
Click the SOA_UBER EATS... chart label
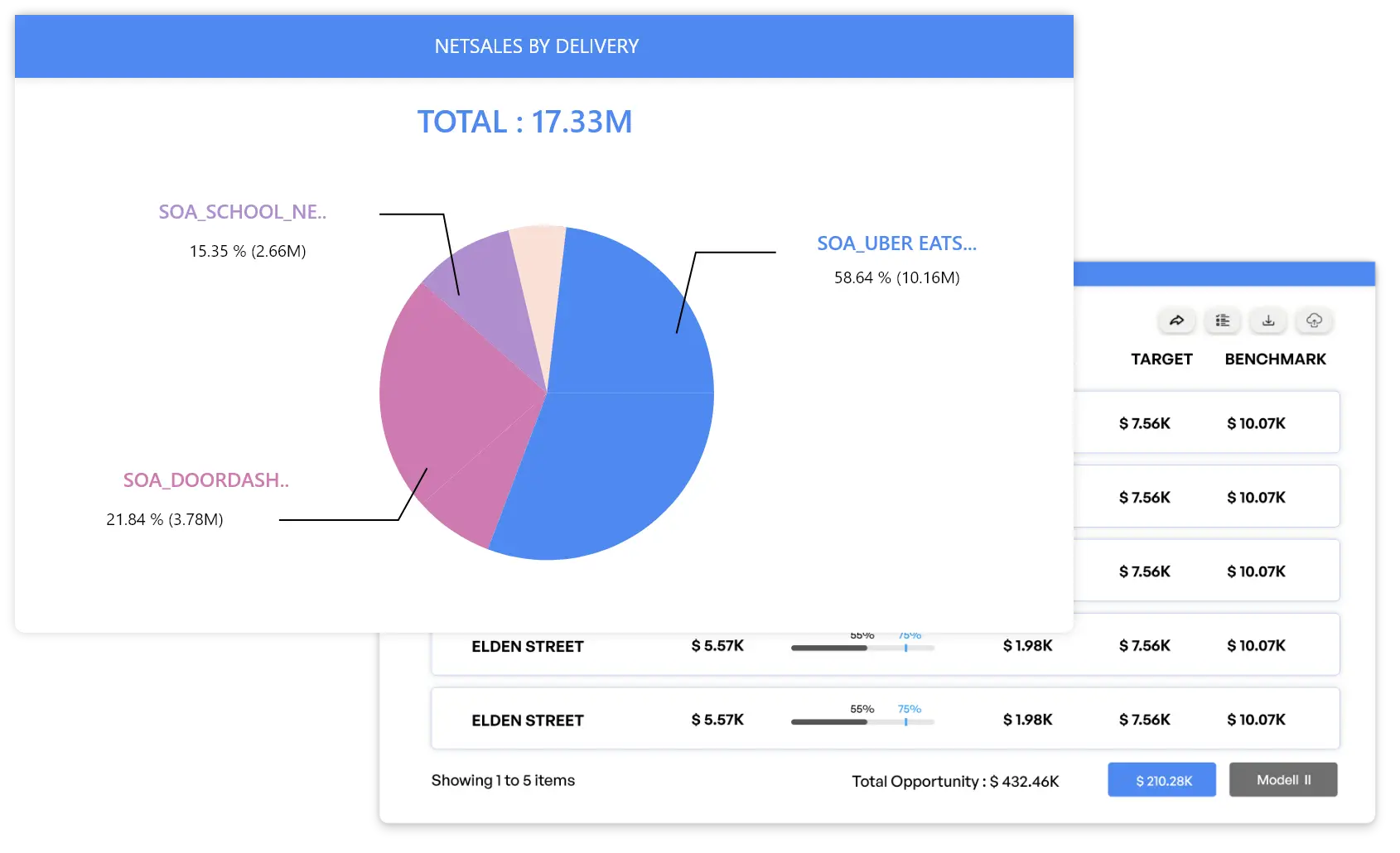coord(896,243)
